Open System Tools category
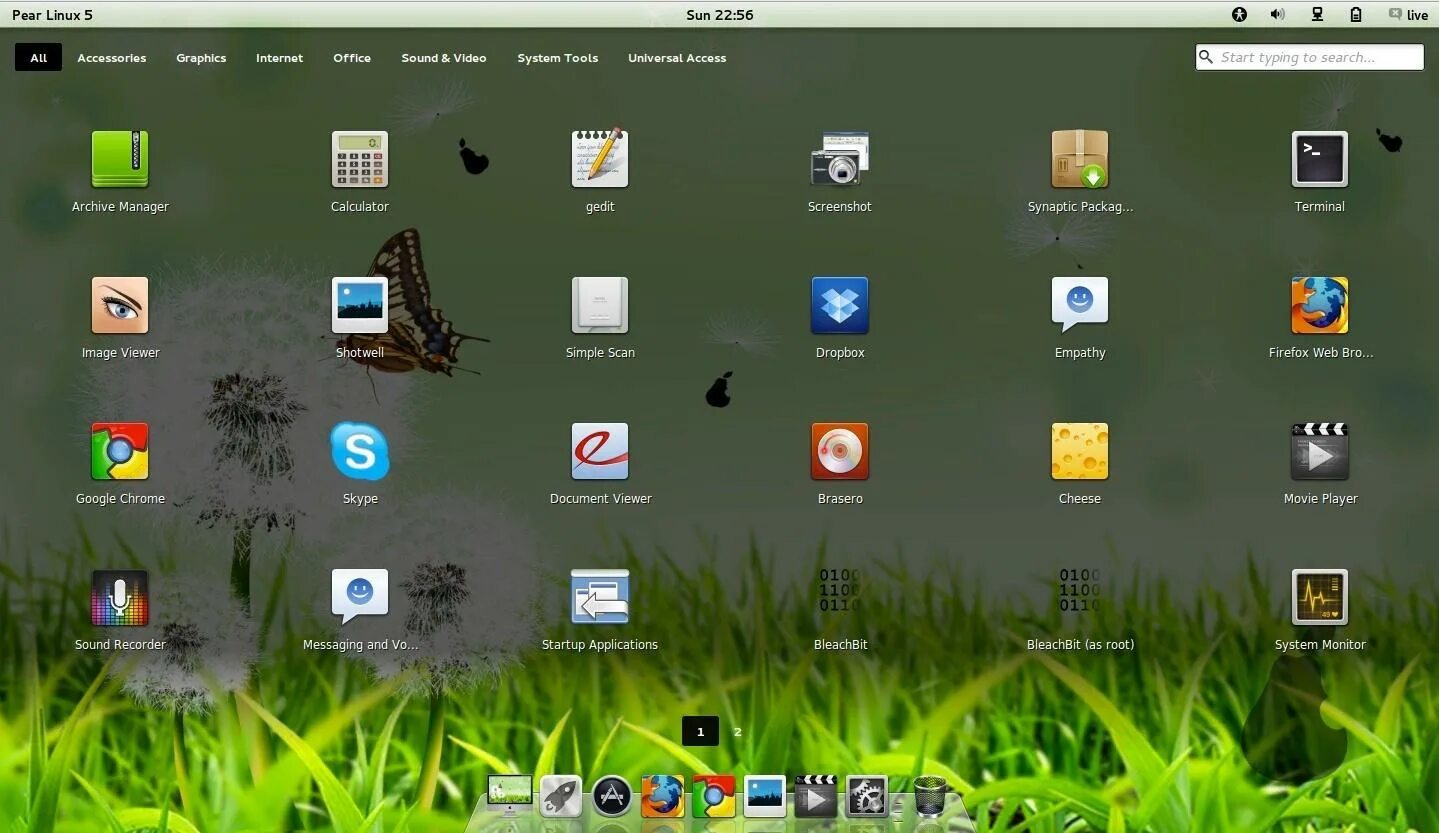 click(x=557, y=57)
